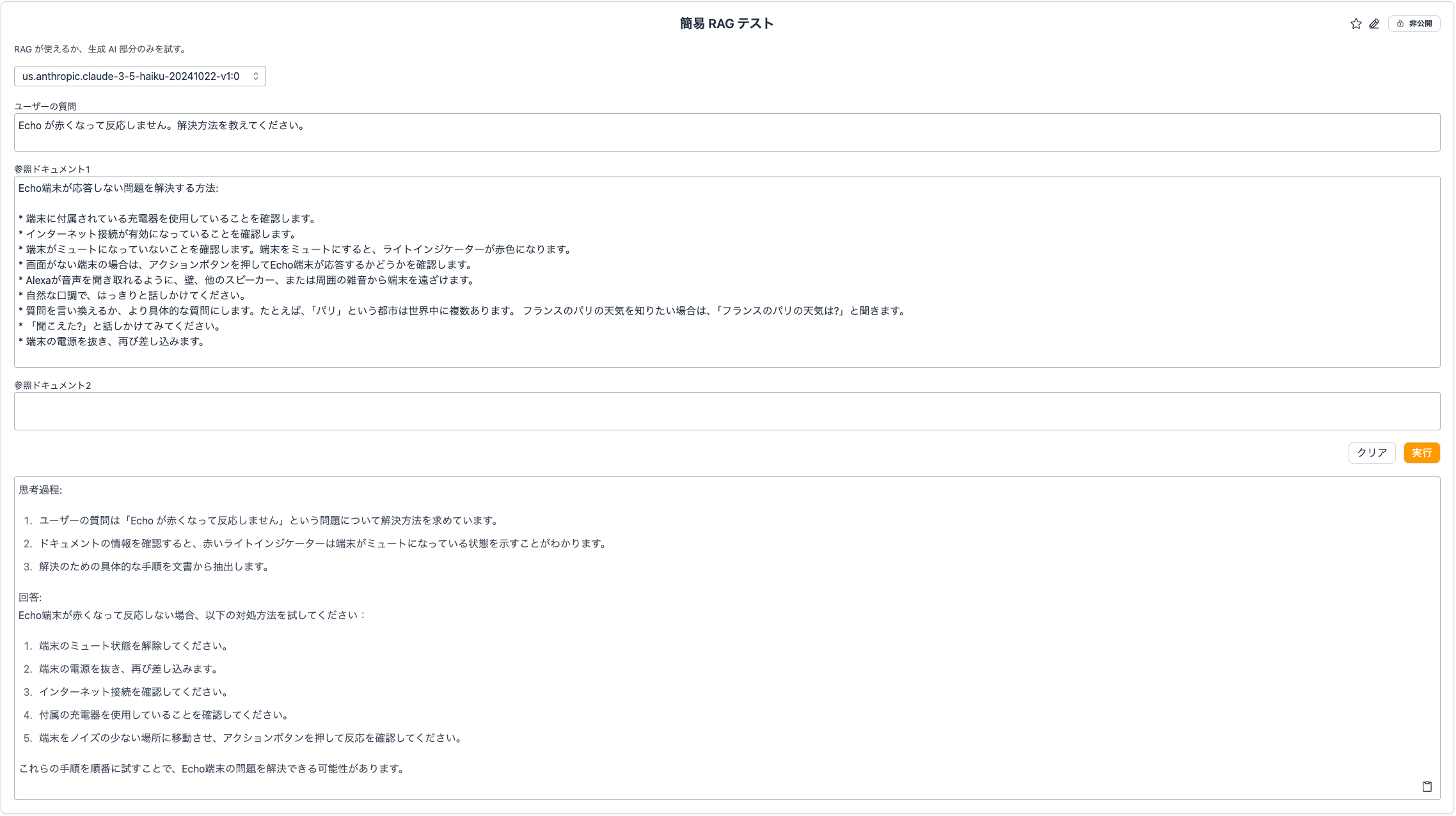Click the answer line インターネット接続を確認してください
The height and width of the screenshot is (816, 1456).
pyautogui.click(x=134, y=692)
